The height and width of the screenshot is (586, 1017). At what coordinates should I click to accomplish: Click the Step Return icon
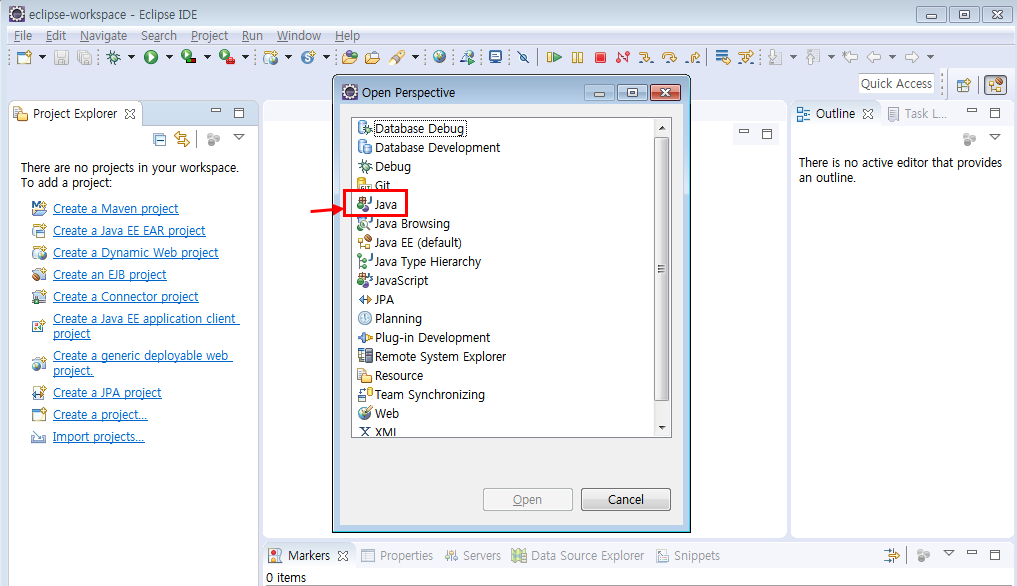(x=693, y=57)
